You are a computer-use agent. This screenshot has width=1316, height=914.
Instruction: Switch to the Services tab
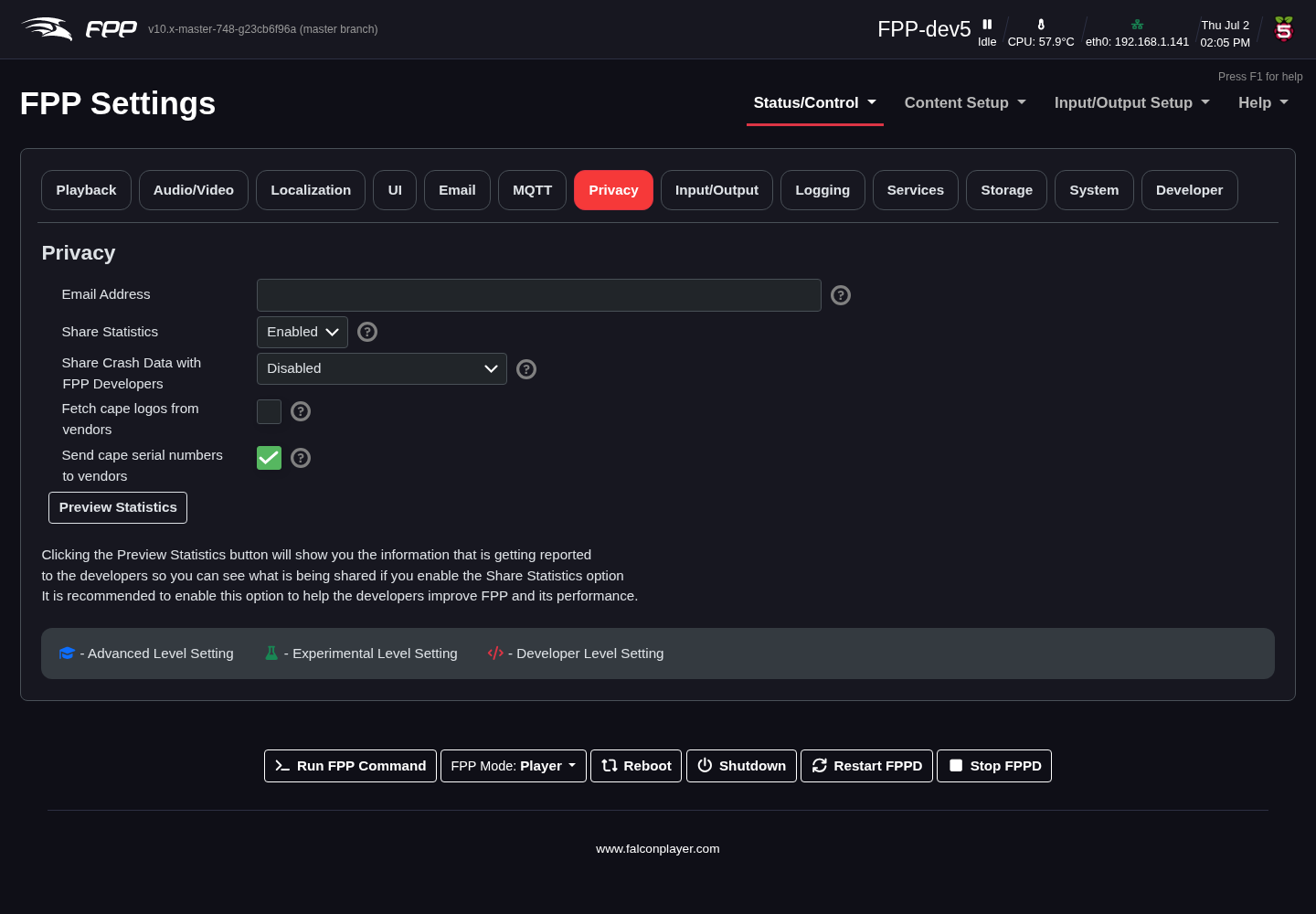point(916,190)
